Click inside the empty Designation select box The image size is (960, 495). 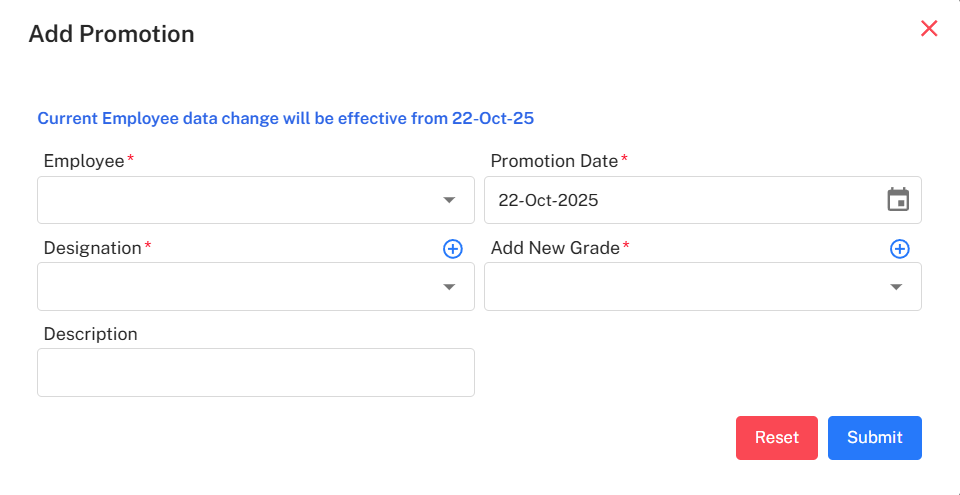click(235, 288)
